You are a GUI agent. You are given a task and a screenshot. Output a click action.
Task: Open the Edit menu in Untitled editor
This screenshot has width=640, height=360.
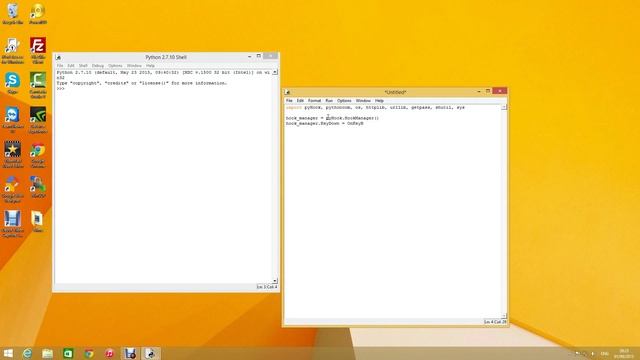click(x=300, y=100)
